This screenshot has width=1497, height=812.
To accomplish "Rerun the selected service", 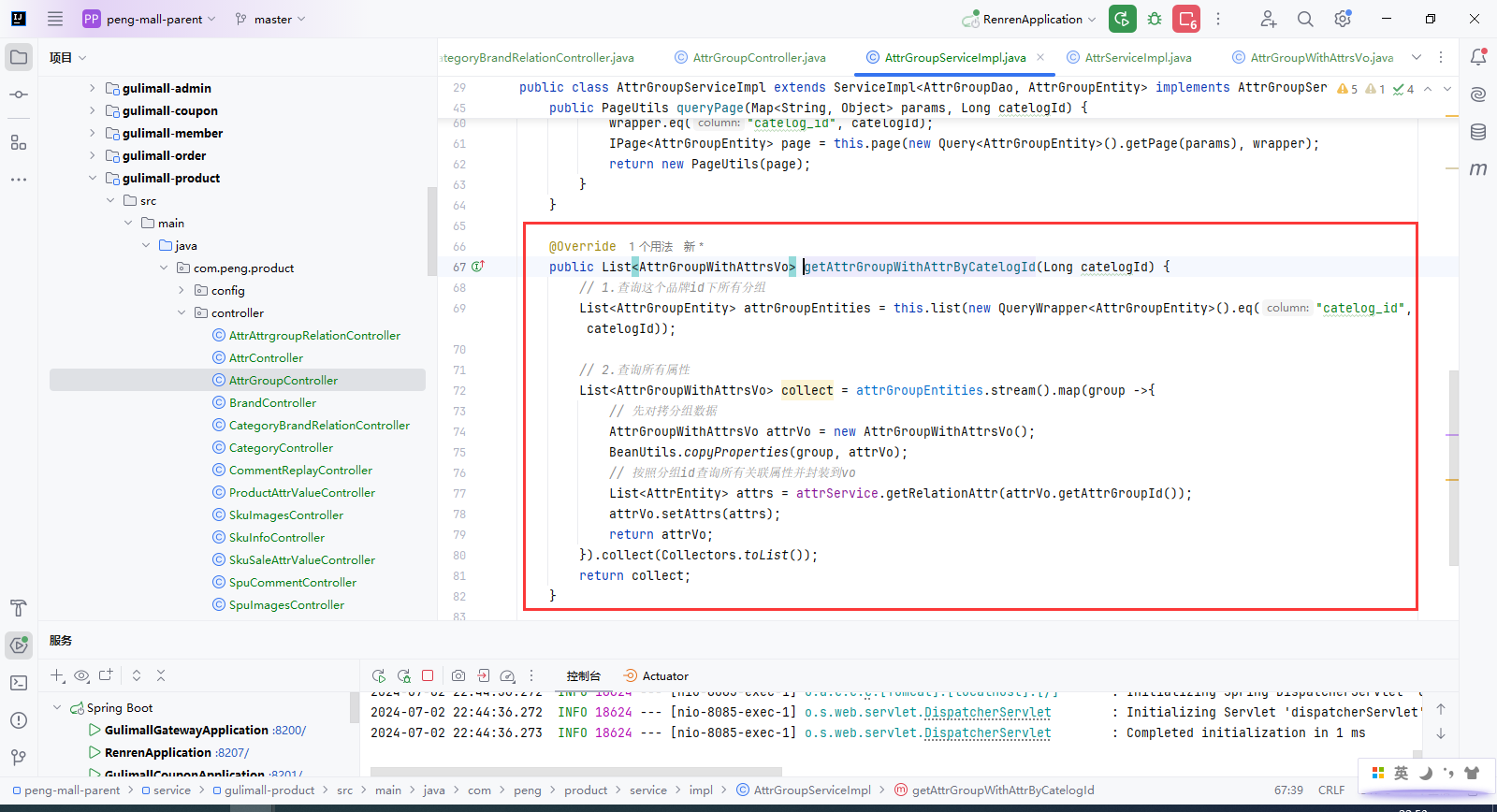I will 379,675.
